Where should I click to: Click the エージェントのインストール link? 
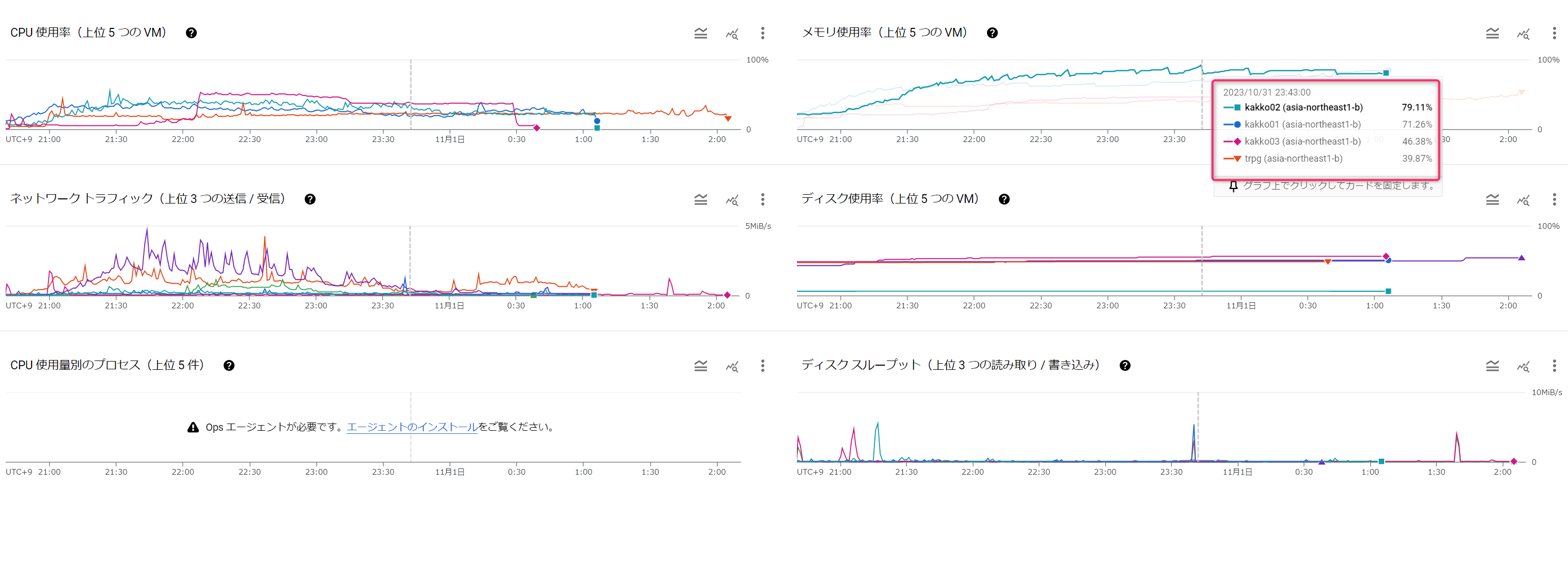(x=412, y=427)
